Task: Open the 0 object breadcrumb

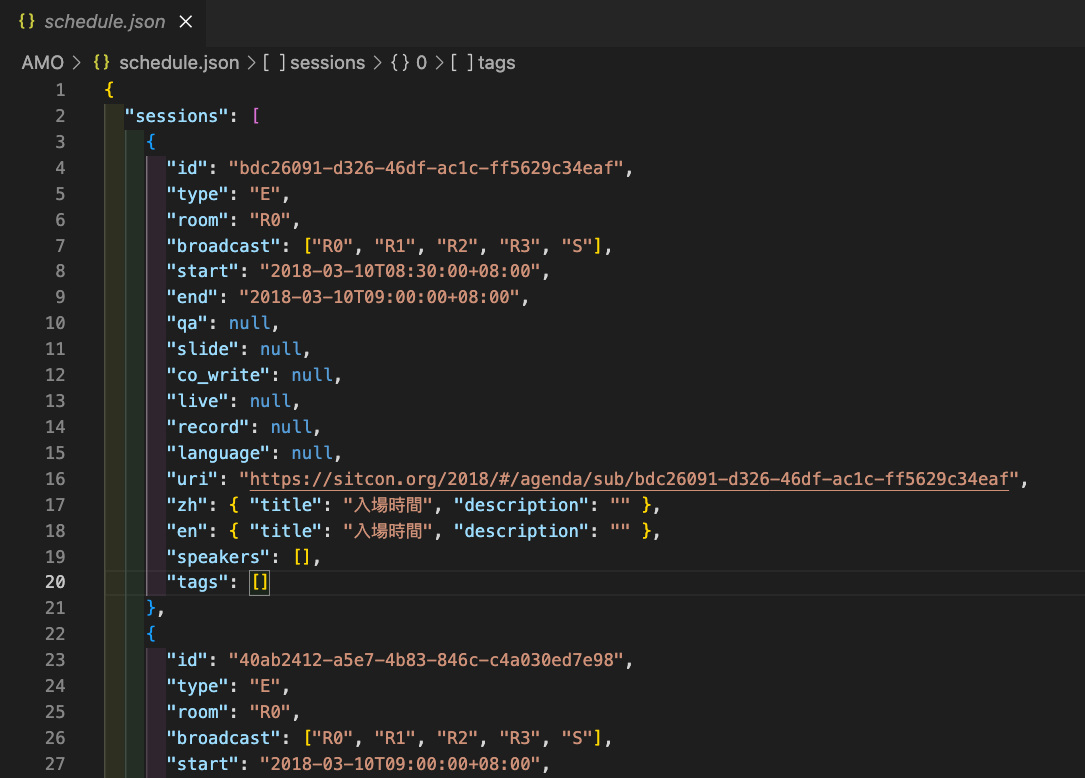Action: point(421,63)
